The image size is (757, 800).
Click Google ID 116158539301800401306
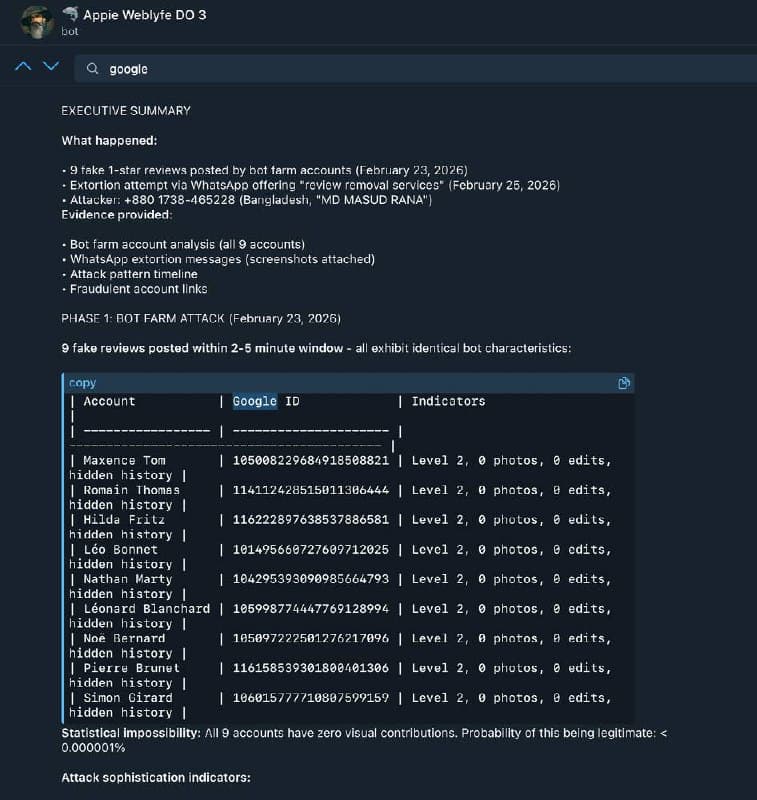click(x=311, y=668)
